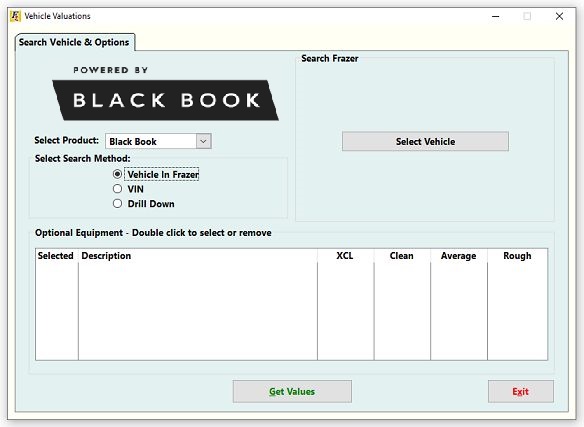Click the Selected column header
Image resolution: width=584 pixels, height=427 pixels.
(x=57, y=256)
